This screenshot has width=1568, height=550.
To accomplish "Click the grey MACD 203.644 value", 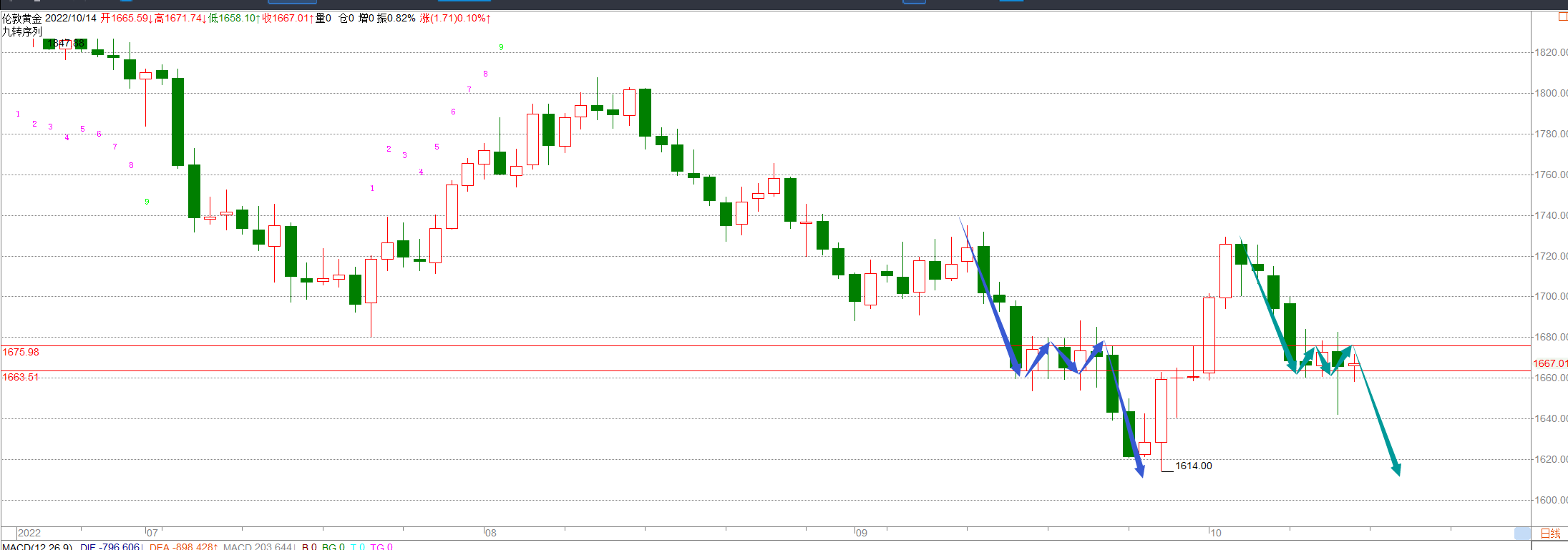I will [258, 546].
